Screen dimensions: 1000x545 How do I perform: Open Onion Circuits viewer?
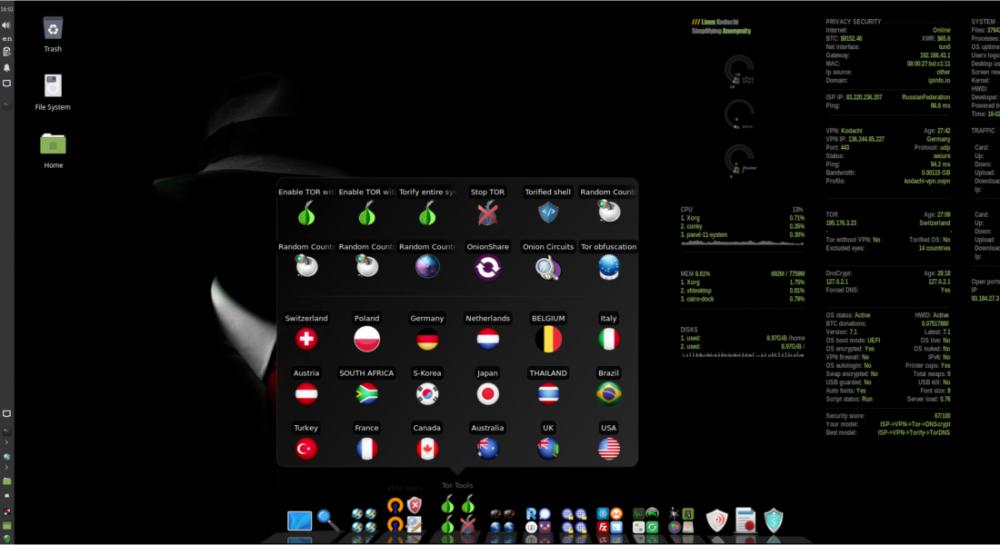pyautogui.click(x=548, y=268)
